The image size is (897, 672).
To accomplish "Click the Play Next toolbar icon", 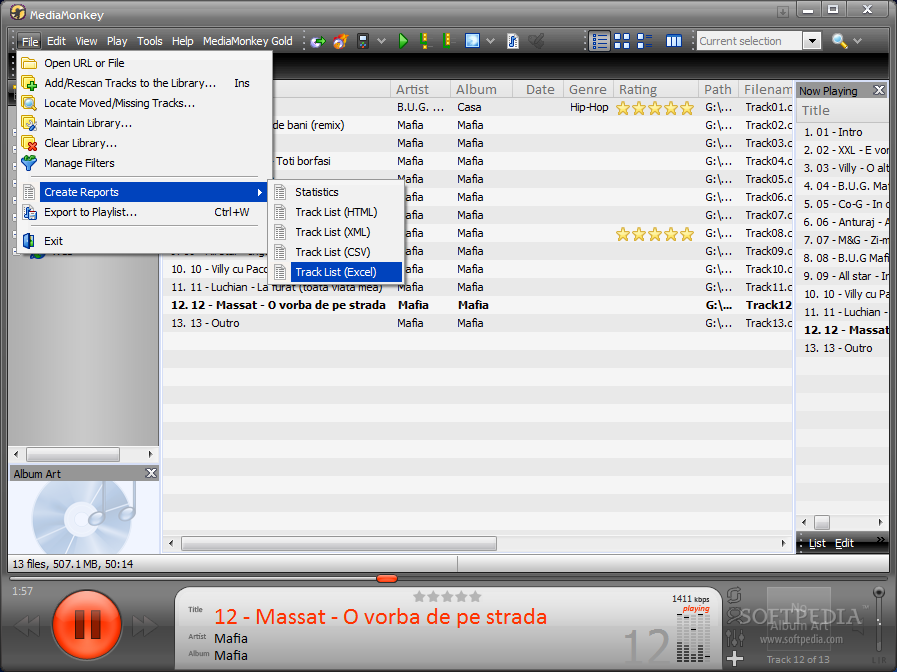I will [425, 41].
